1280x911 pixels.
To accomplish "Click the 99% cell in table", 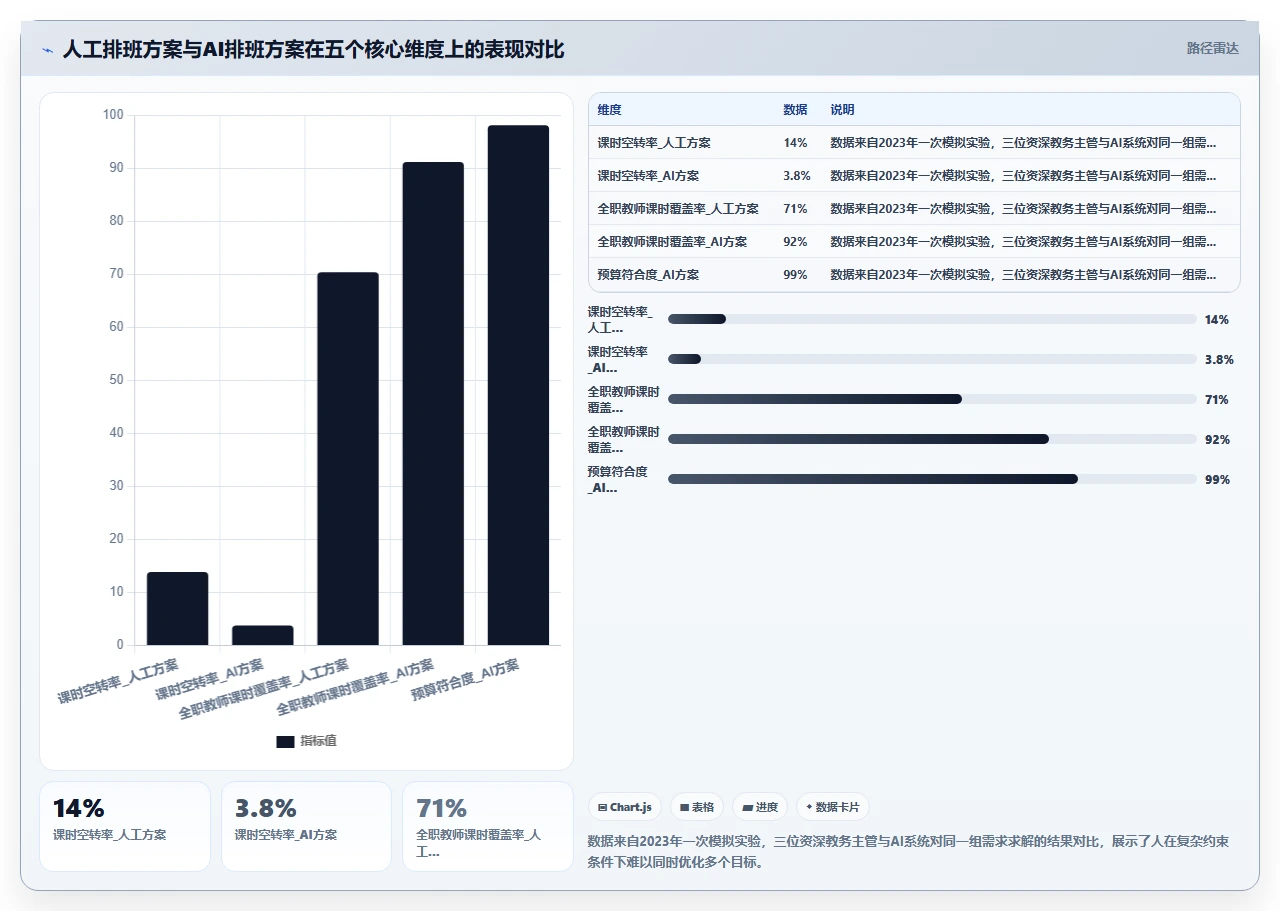I will tap(795, 275).
